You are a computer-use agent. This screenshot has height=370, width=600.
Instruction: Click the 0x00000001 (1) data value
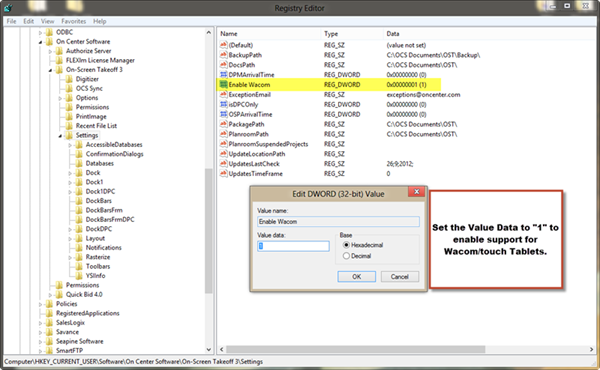click(406, 85)
